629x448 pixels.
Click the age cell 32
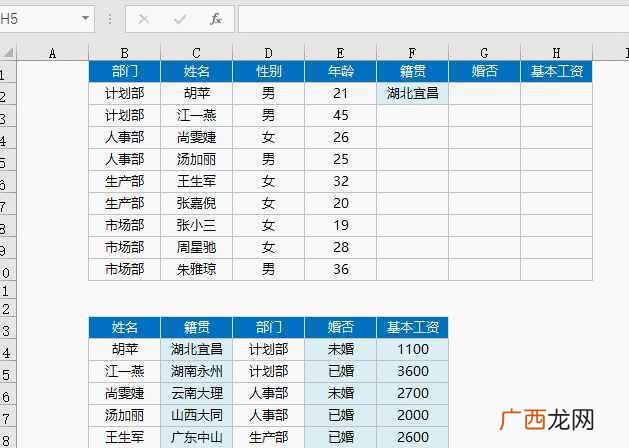point(340,181)
